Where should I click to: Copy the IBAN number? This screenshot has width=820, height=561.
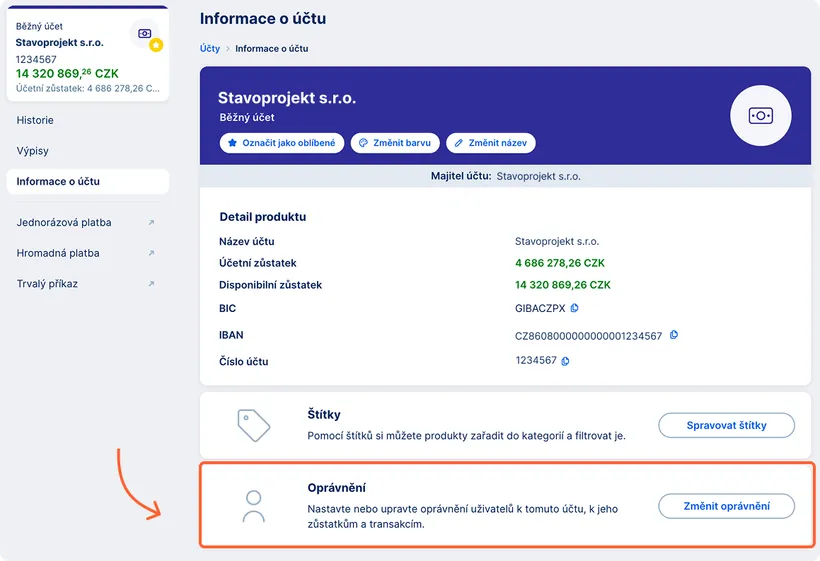coord(675,335)
